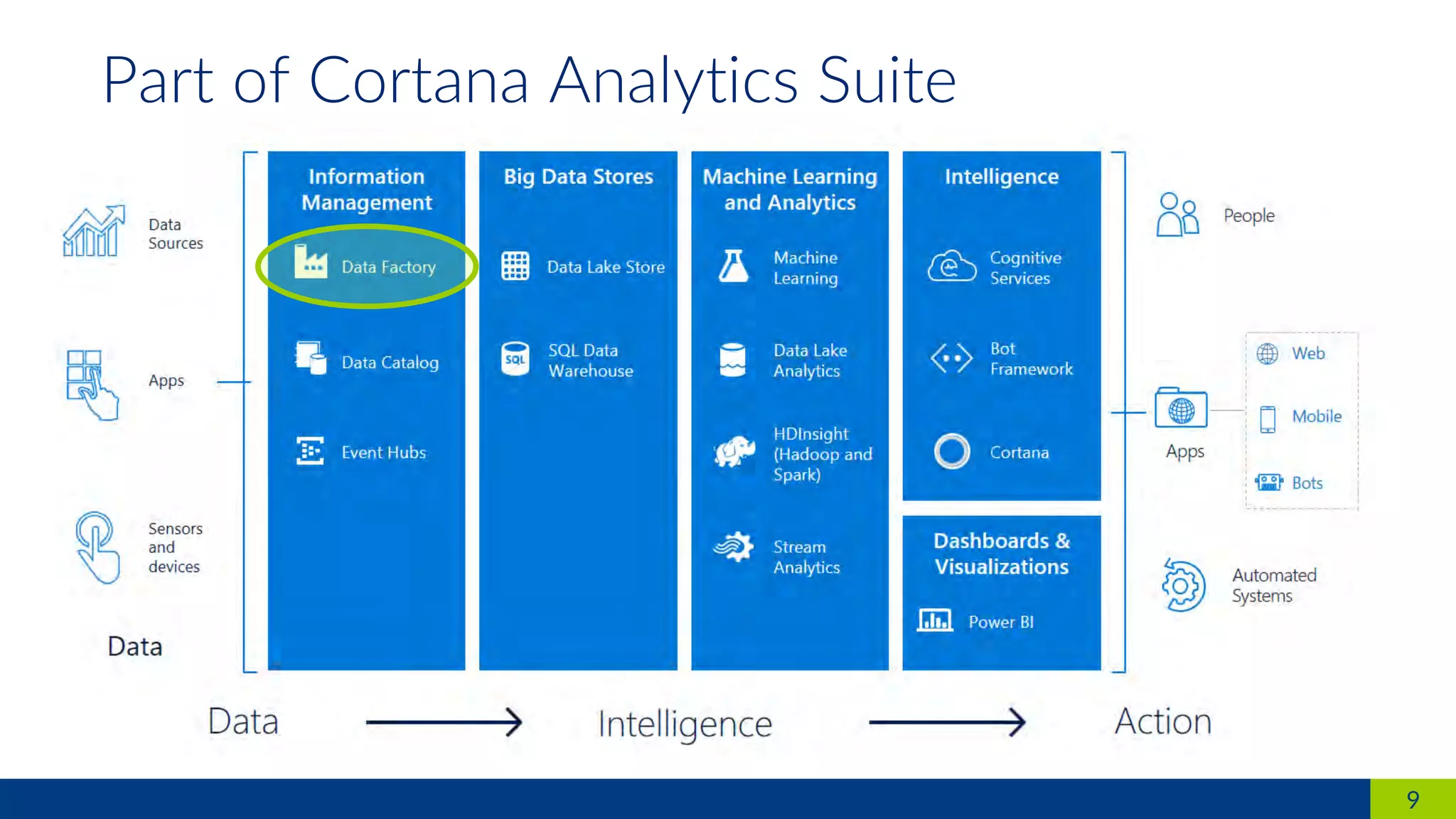Click the Data Sources label

[176, 234]
